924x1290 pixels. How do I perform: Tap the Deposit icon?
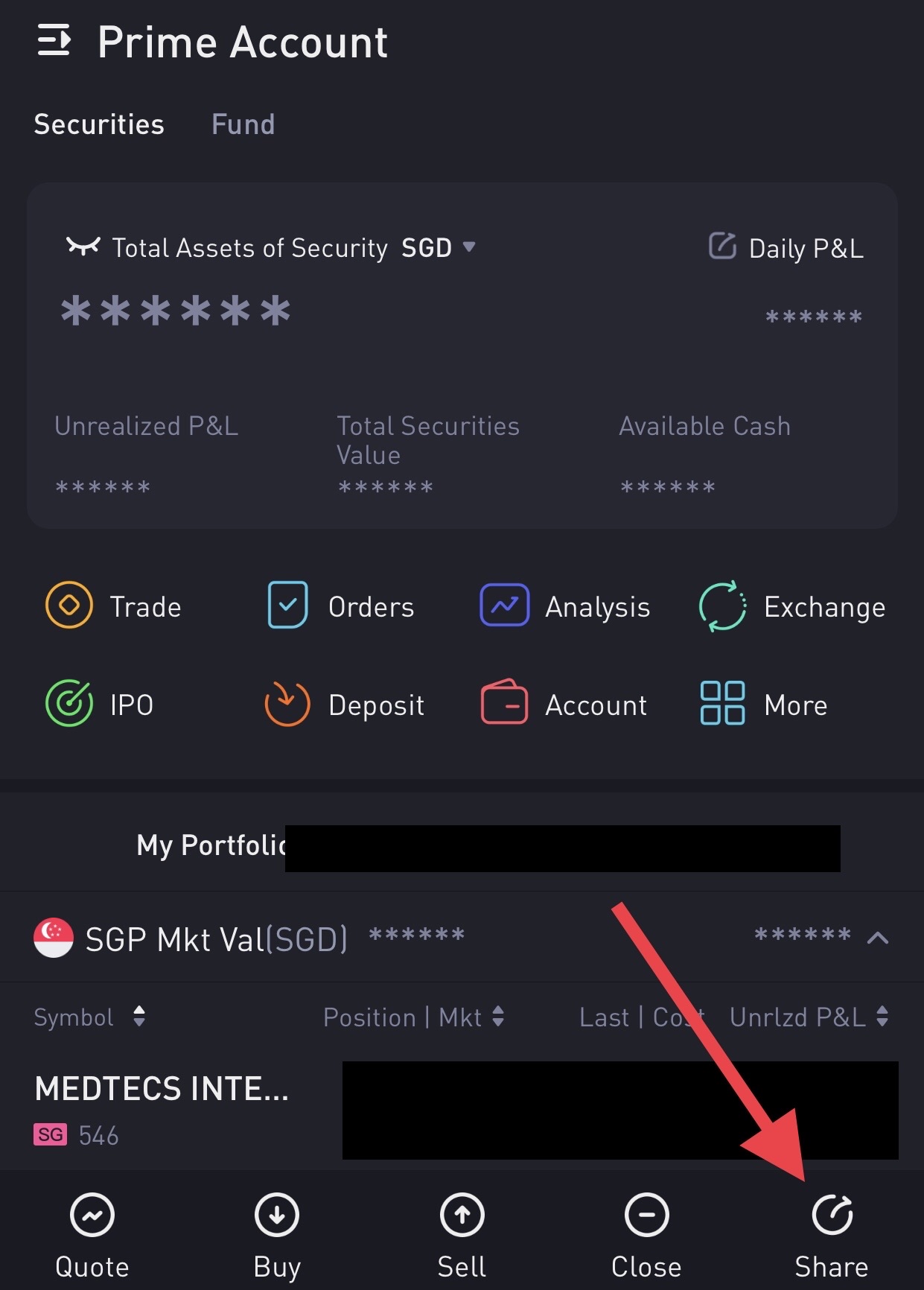287,704
